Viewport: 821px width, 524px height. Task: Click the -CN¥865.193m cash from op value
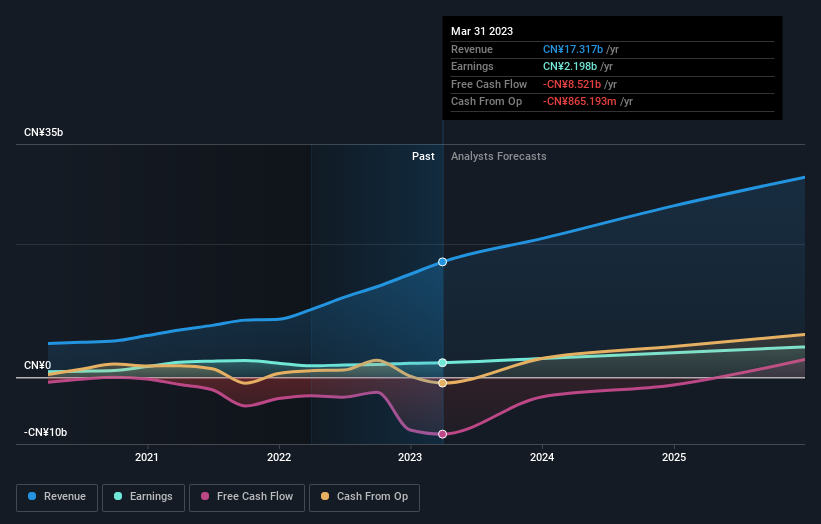[x=580, y=102]
